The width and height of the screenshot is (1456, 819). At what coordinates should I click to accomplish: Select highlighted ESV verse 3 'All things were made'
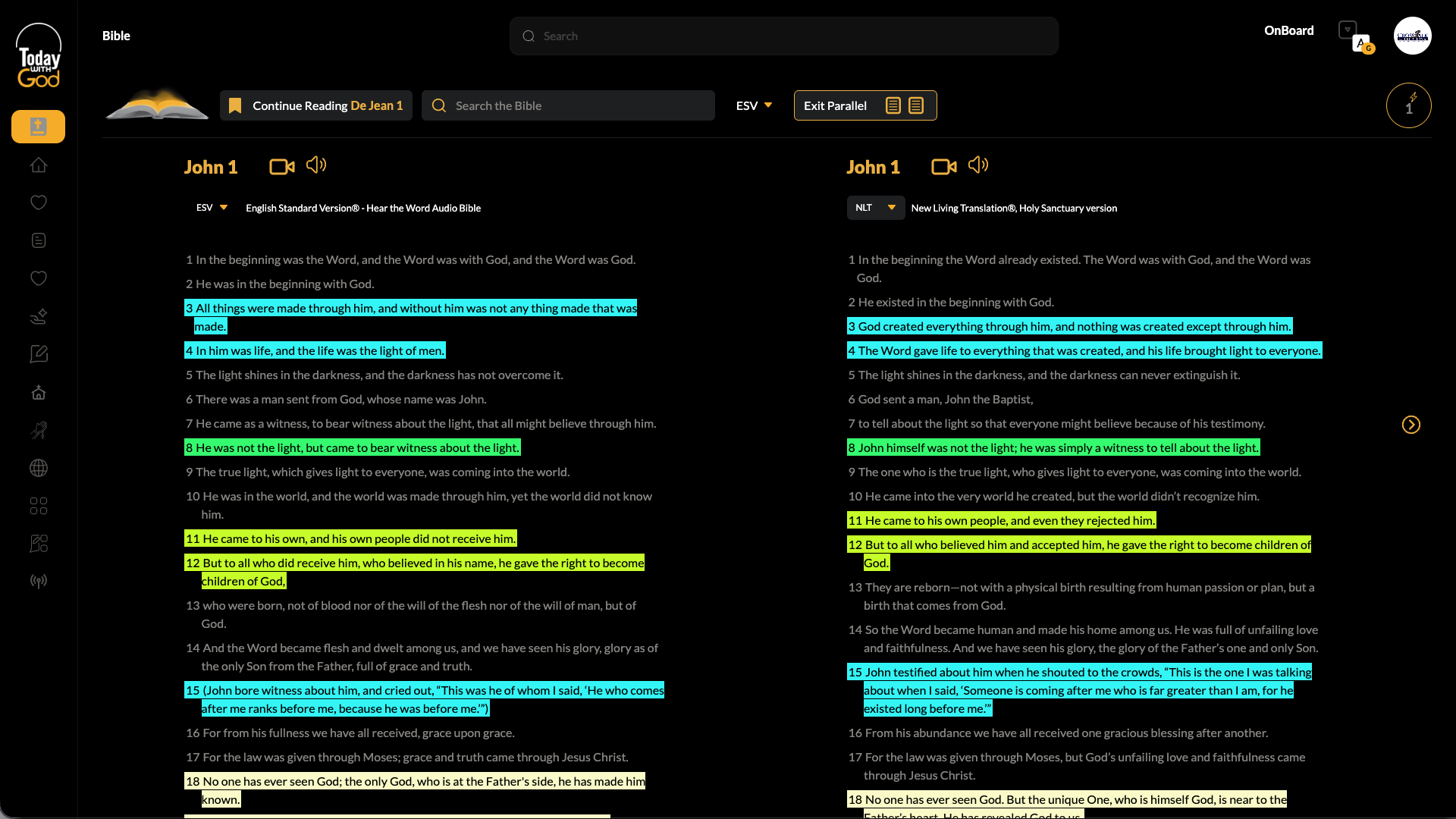[x=411, y=317]
